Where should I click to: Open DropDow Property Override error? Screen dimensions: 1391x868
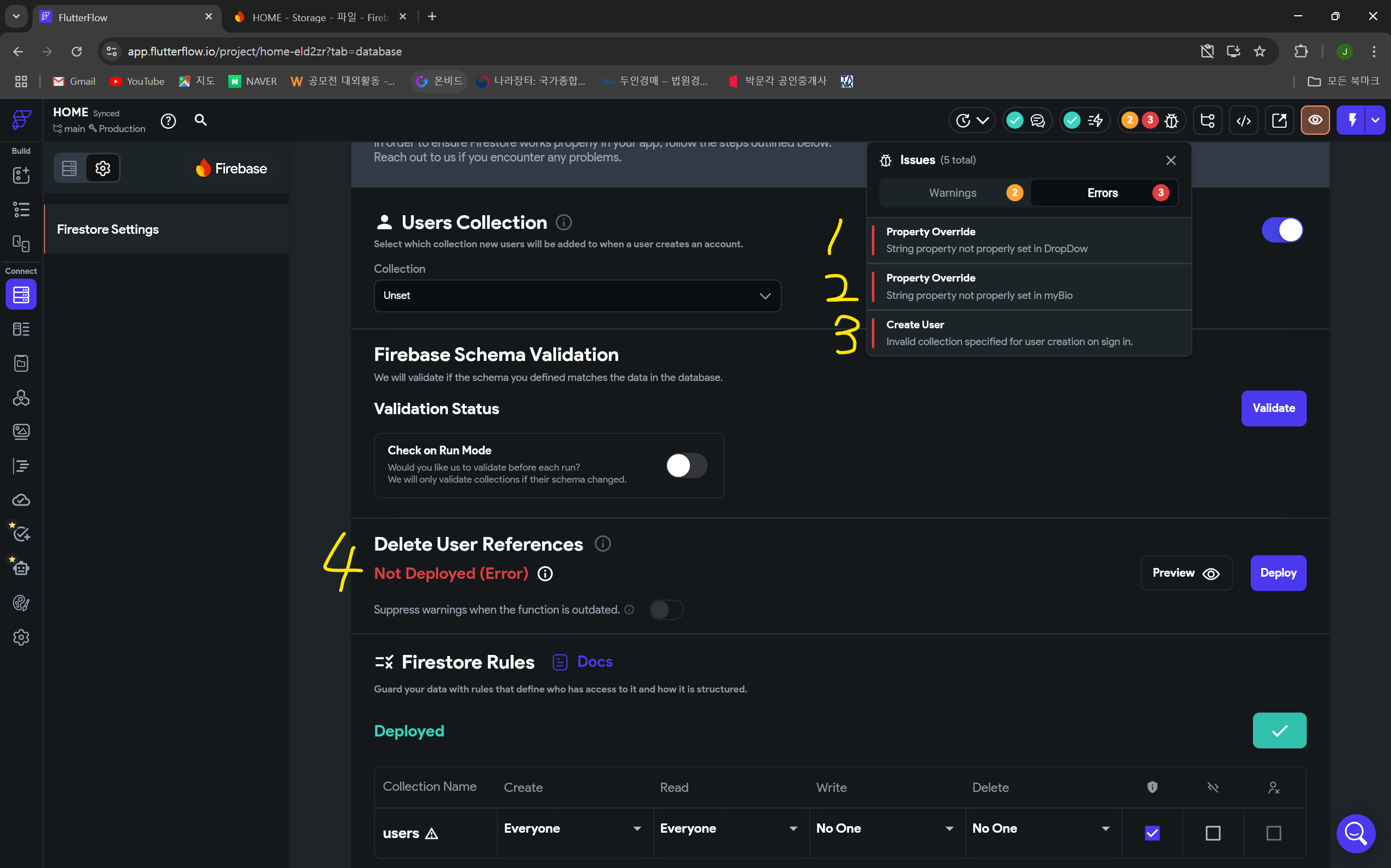coord(1029,240)
